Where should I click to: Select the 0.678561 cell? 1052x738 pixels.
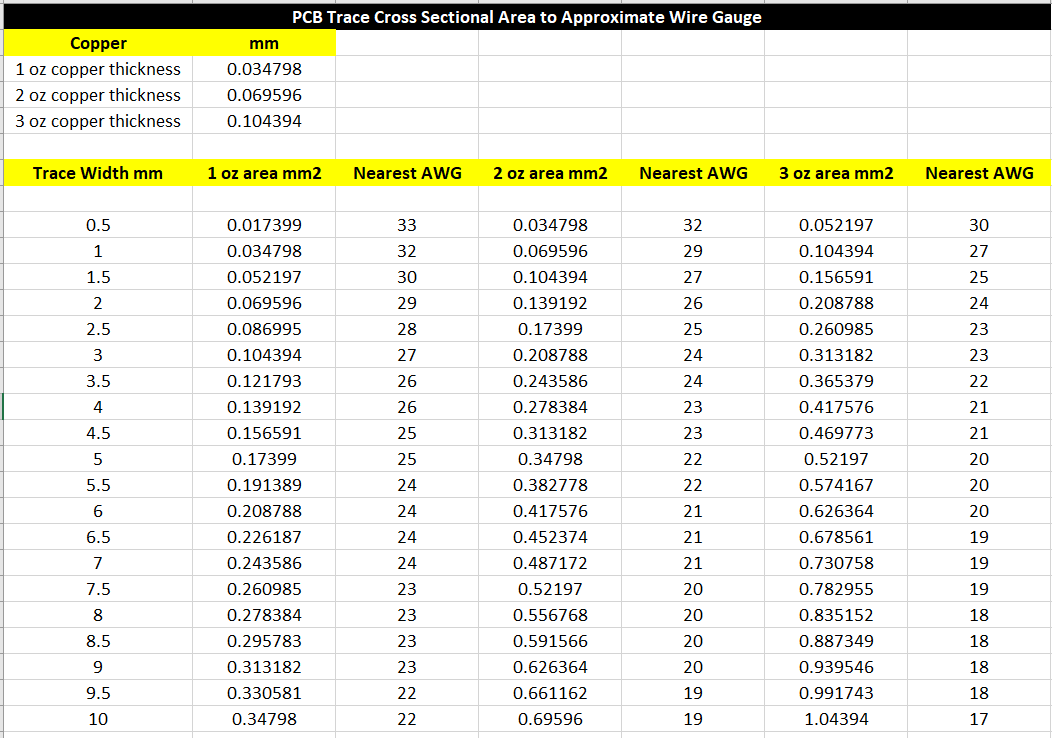click(836, 537)
